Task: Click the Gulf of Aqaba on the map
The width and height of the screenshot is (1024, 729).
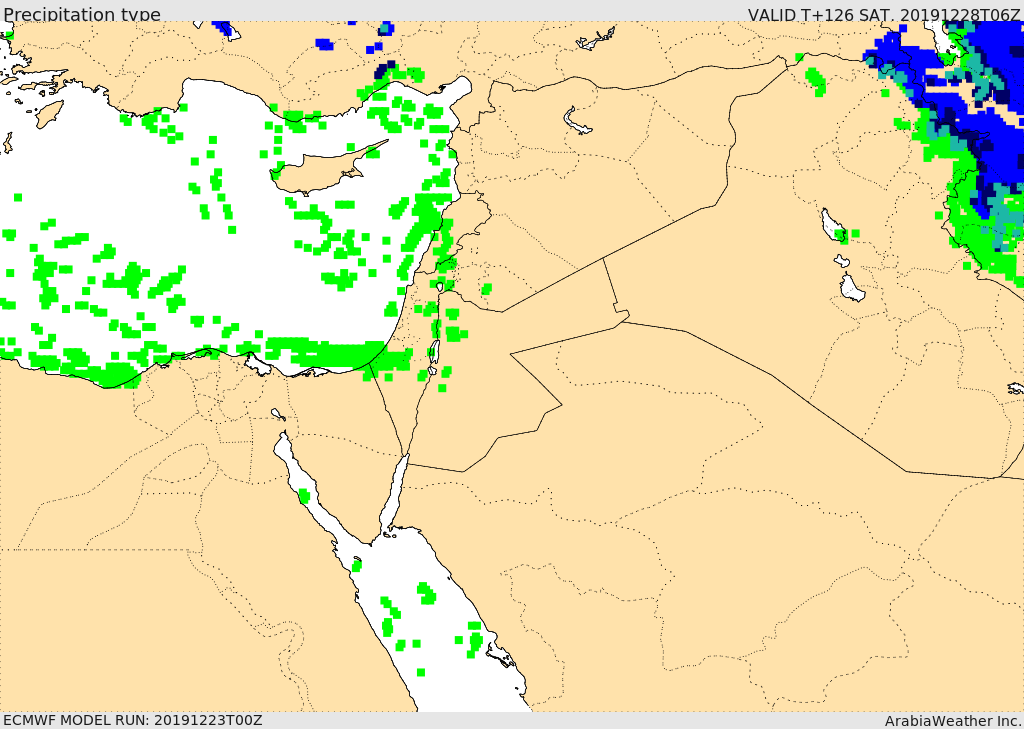Action: (394, 493)
